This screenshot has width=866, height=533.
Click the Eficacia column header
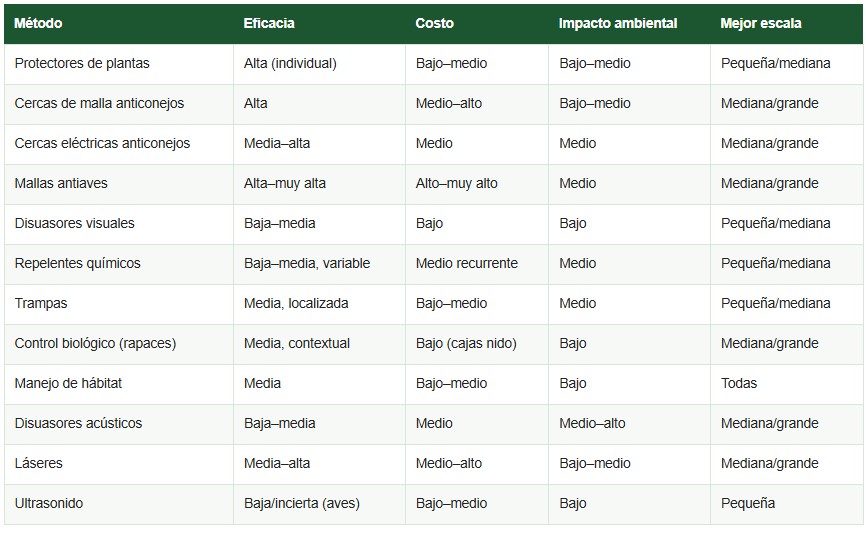319,24
